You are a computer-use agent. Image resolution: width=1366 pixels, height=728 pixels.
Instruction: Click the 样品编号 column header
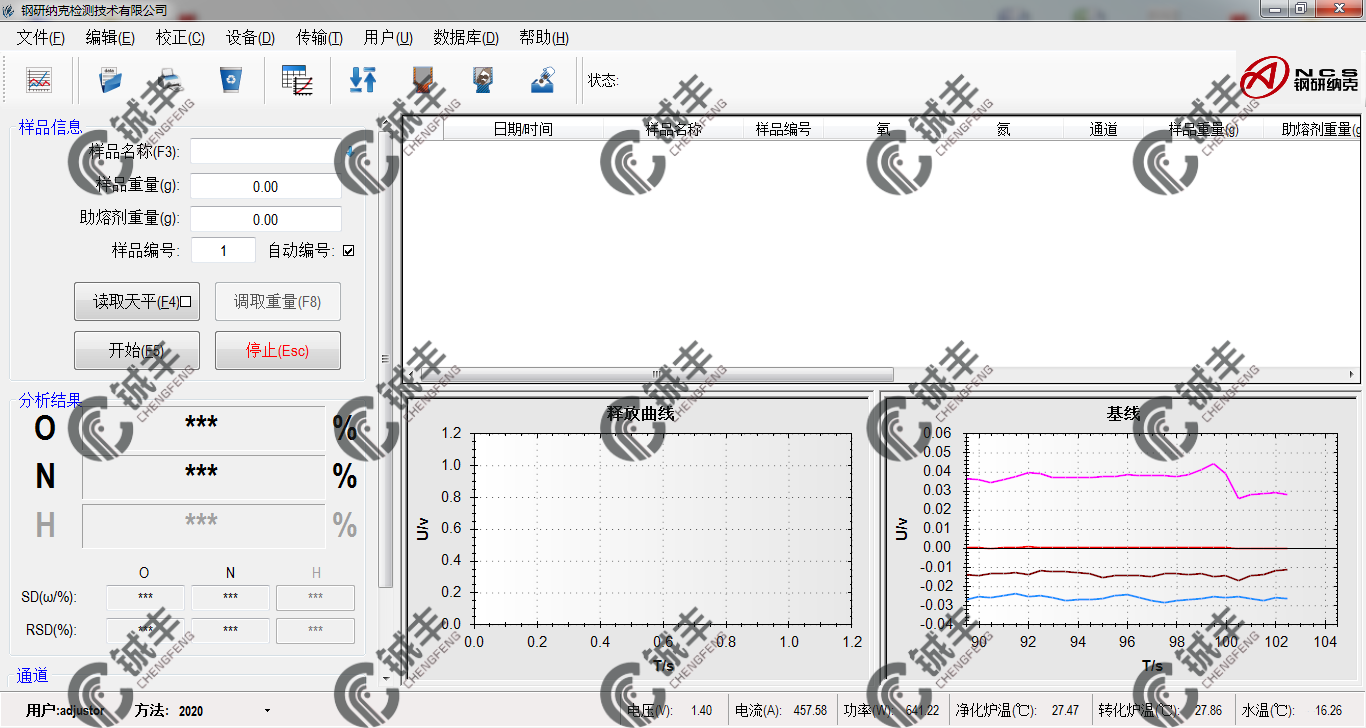(783, 129)
